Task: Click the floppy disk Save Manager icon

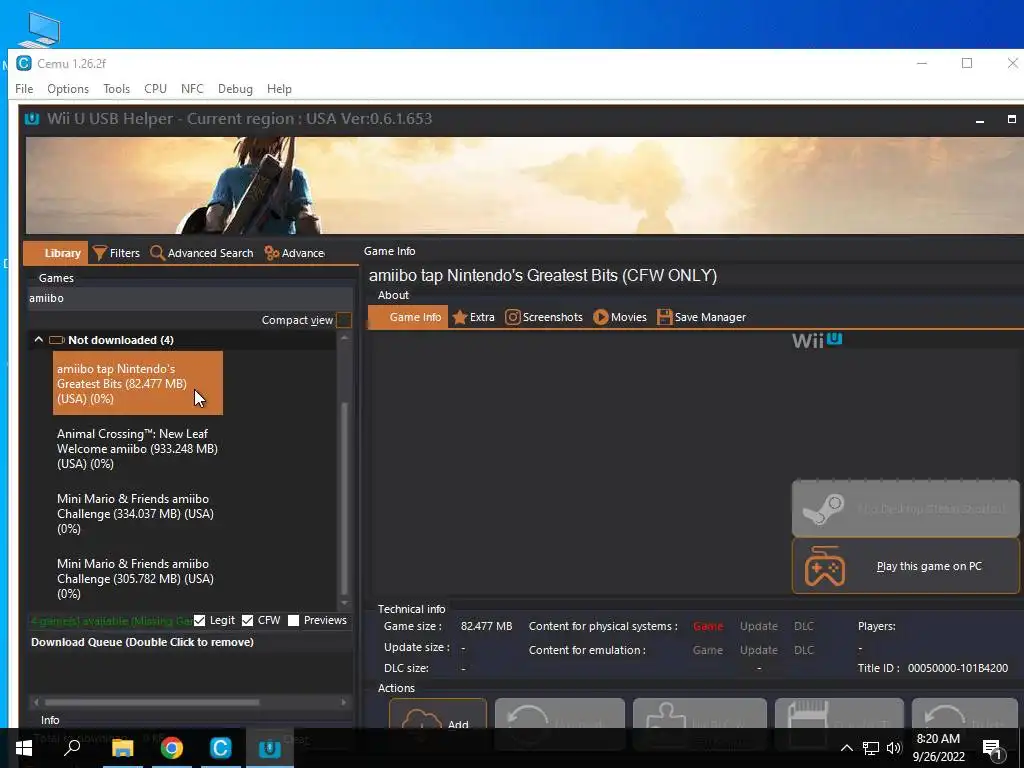Action: pos(664,317)
